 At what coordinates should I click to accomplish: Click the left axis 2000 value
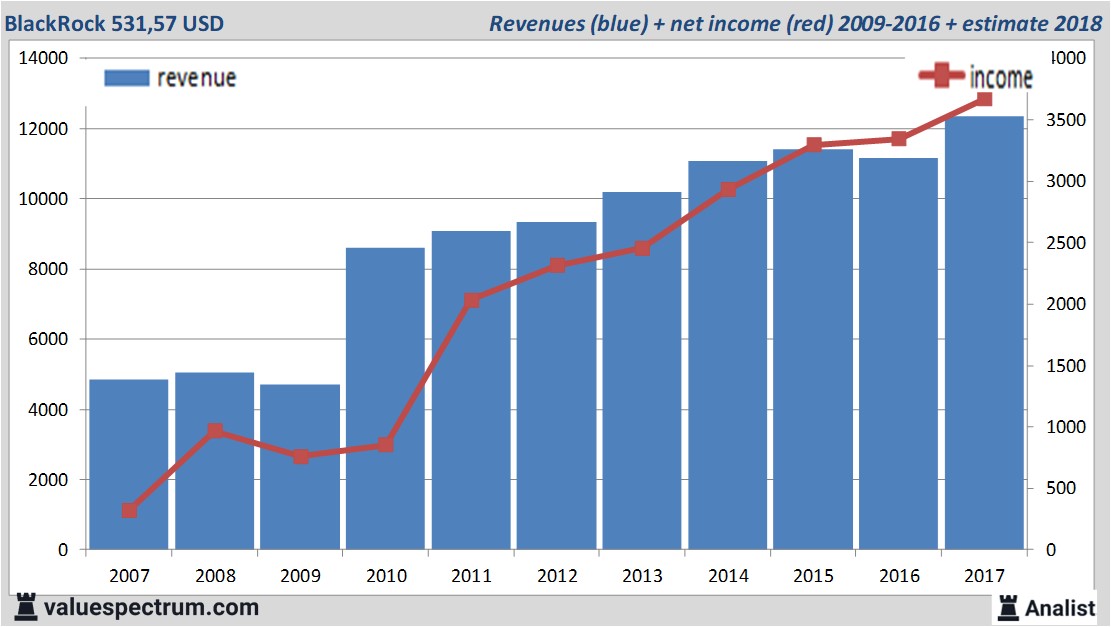(48, 480)
